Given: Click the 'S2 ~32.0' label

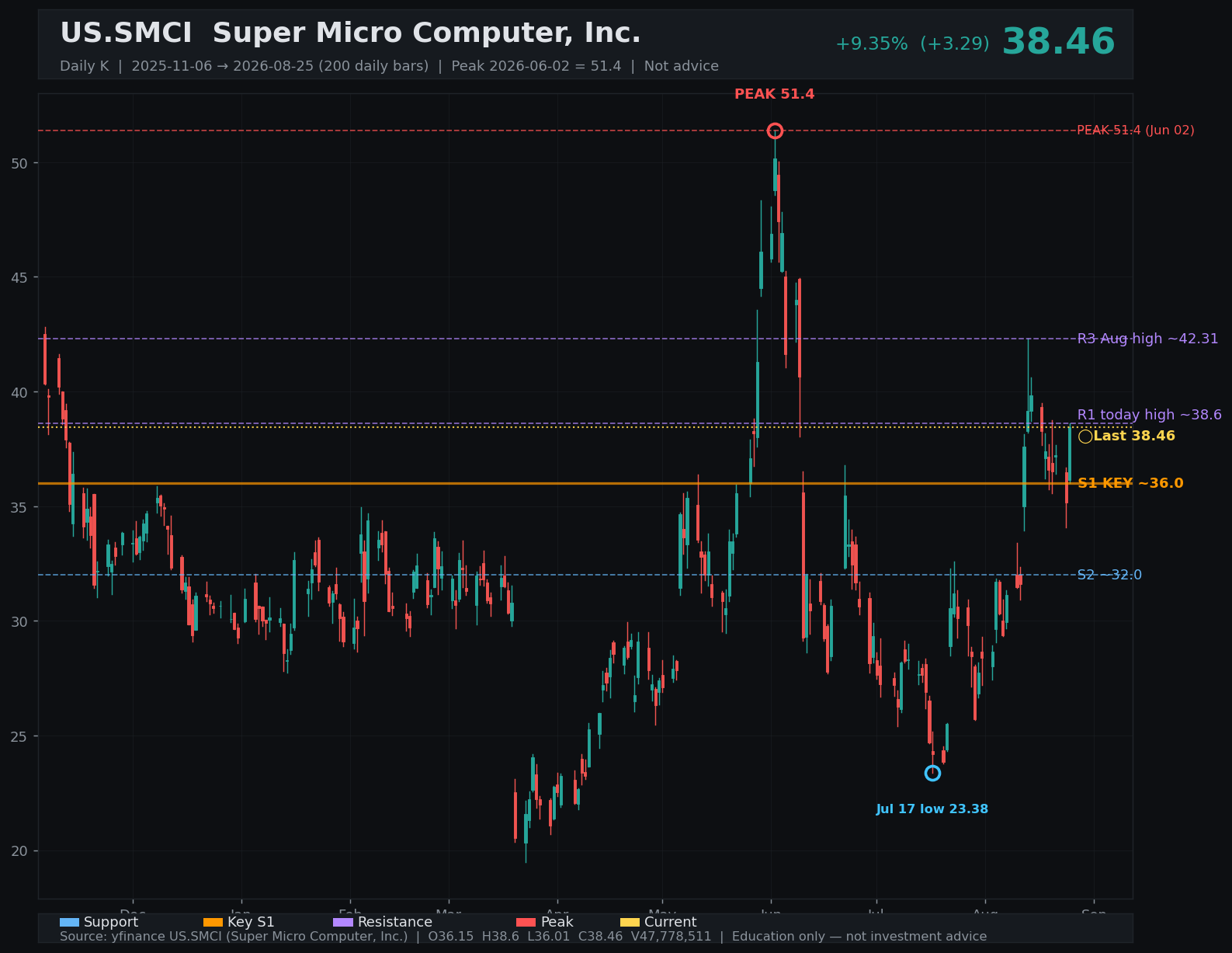Looking at the screenshot, I should point(1109,575).
